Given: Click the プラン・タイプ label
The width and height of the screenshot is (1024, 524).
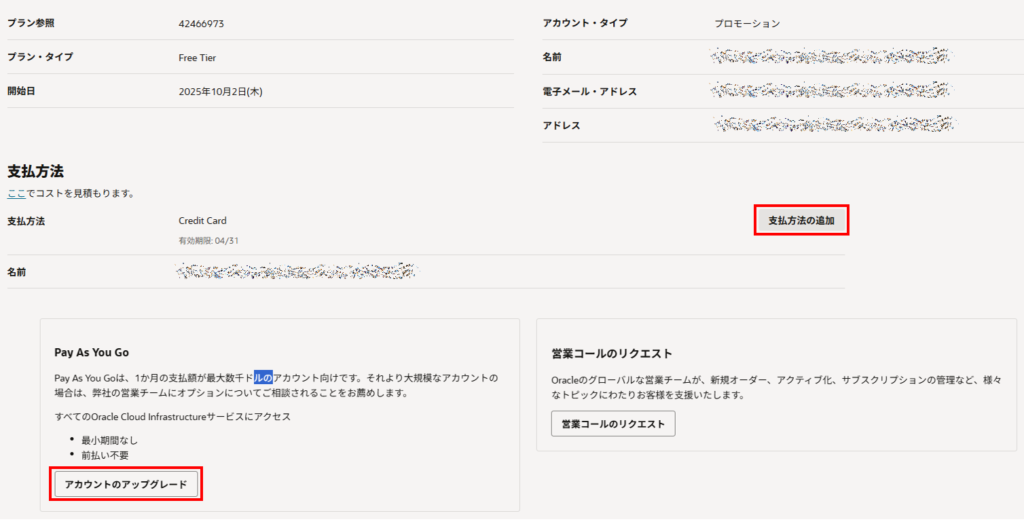Looking at the screenshot, I should pos(40,58).
